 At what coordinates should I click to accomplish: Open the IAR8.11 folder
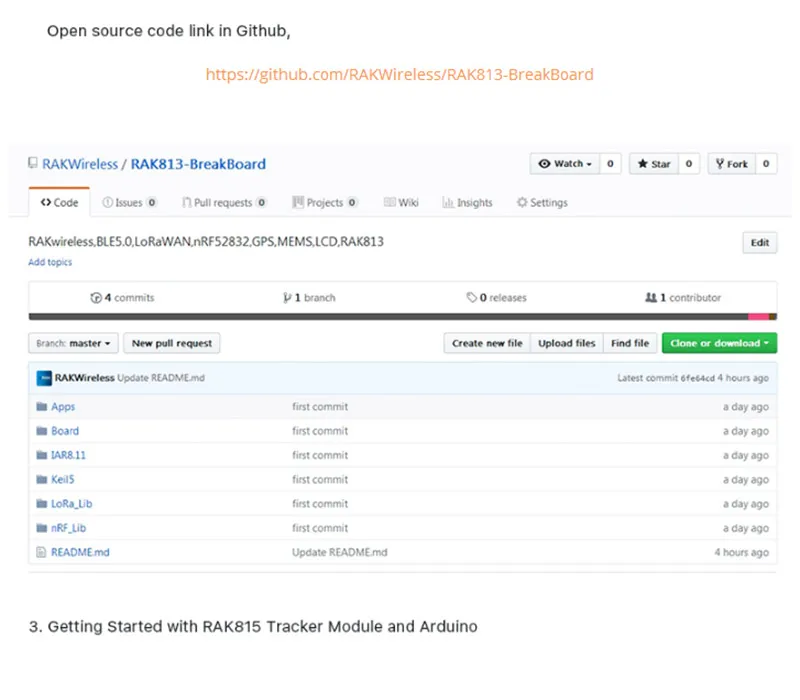coord(68,455)
